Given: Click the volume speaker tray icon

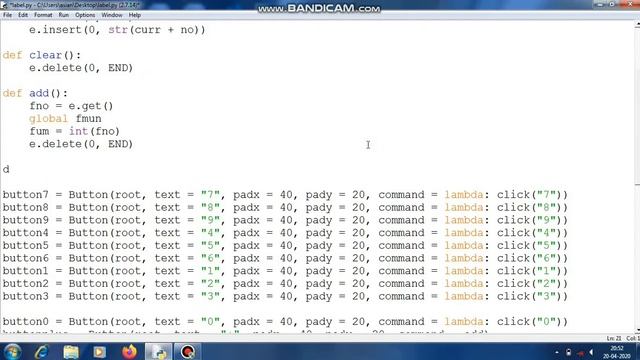Looking at the screenshot, I should pos(591,352).
